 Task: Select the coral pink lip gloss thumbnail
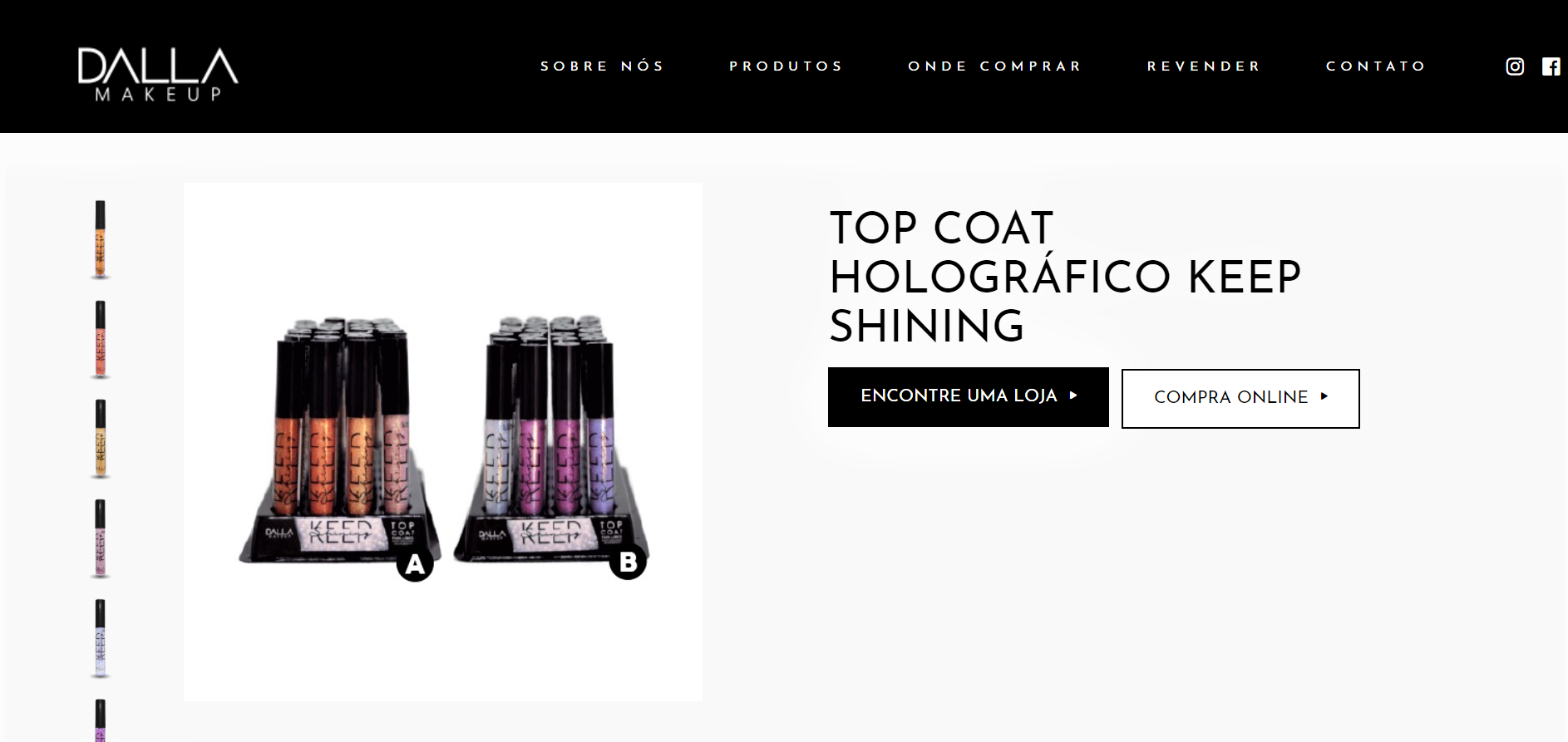100,339
